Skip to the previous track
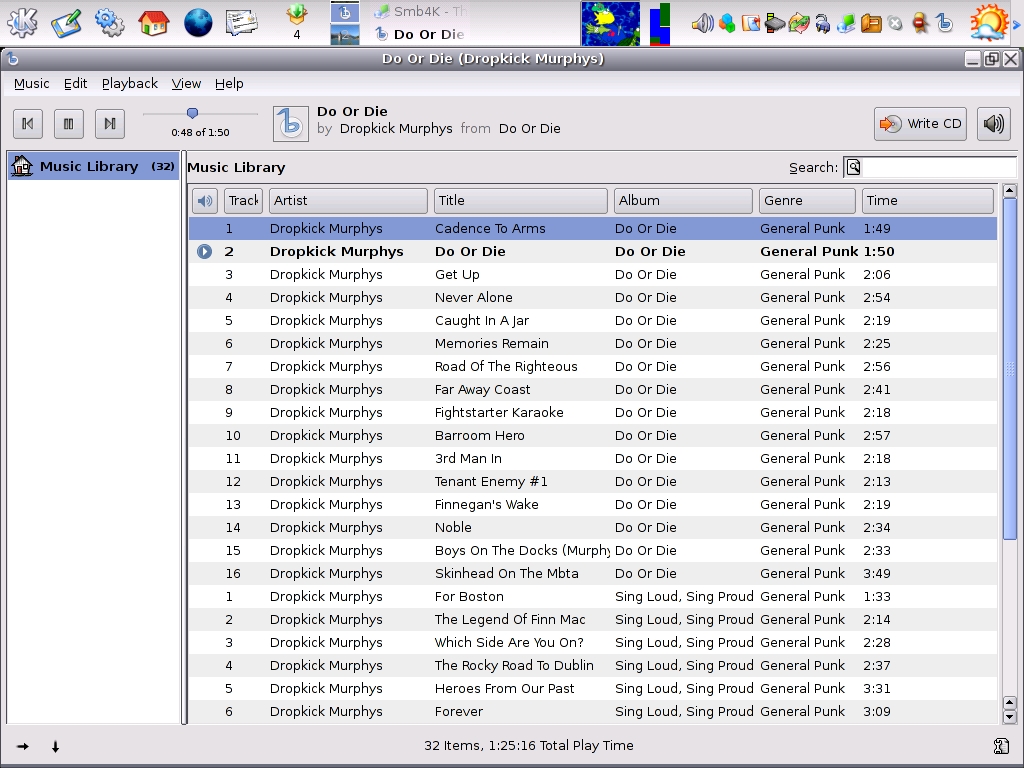 pos(28,124)
